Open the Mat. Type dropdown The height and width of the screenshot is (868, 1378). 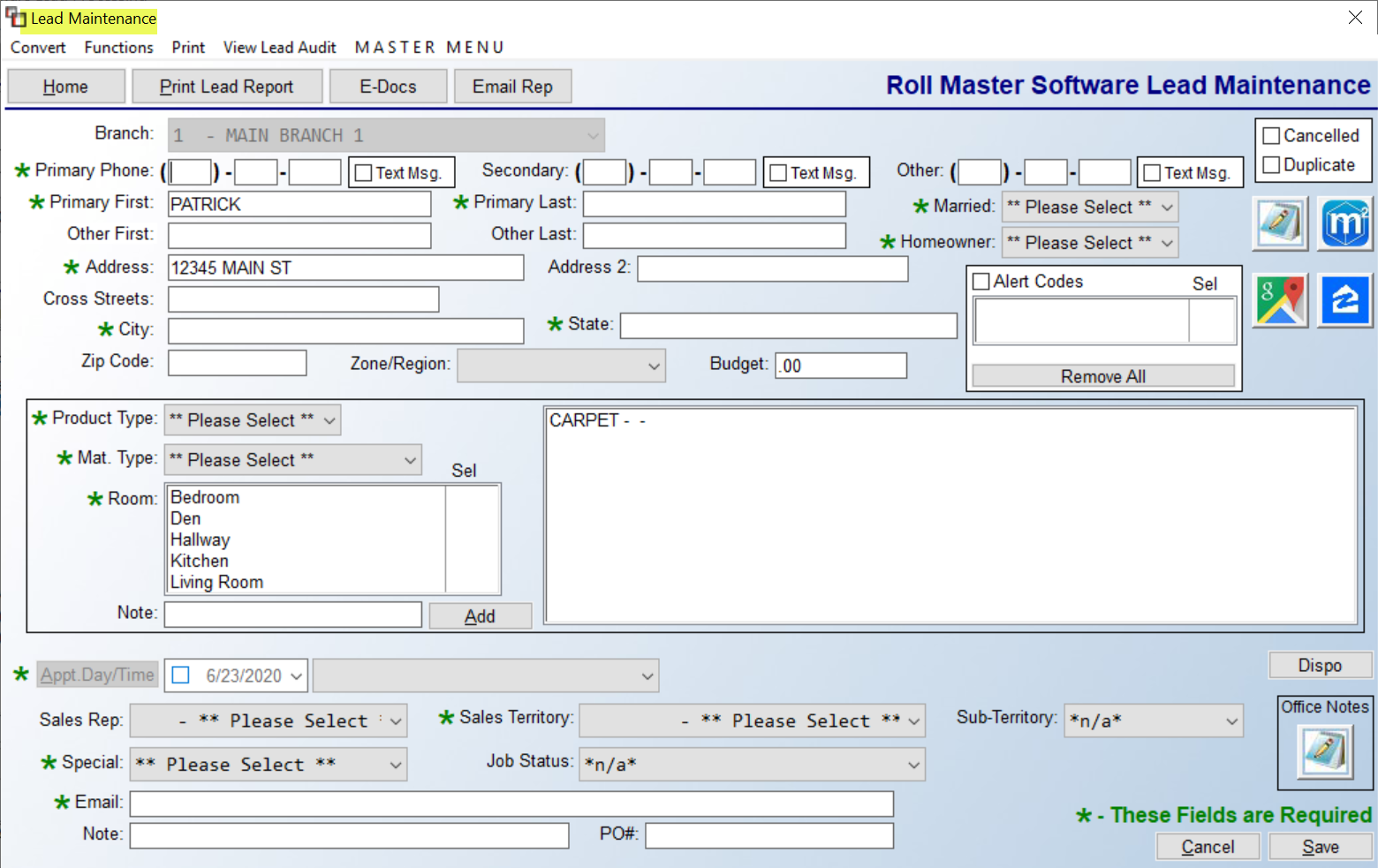coord(293,460)
